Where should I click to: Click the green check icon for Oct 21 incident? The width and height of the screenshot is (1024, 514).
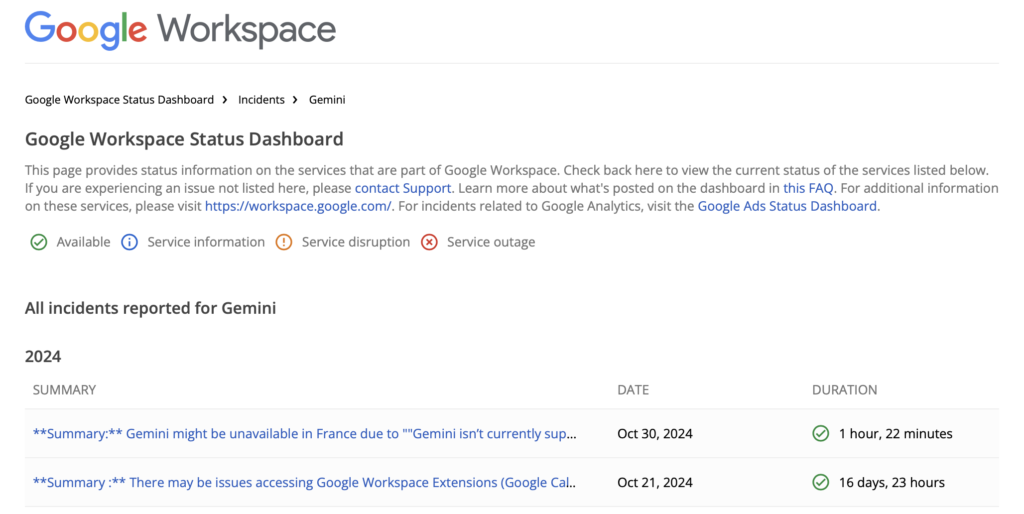pyautogui.click(x=820, y=483)
